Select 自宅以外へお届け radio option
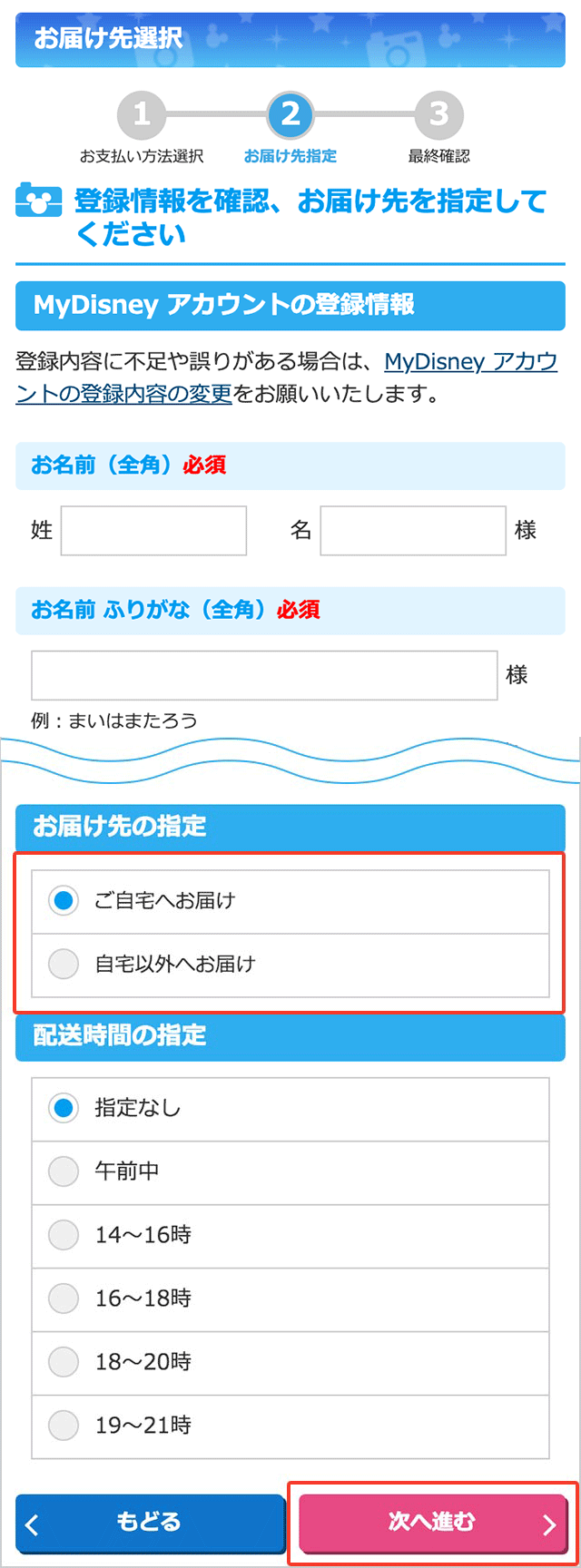This screenshot has height=1568, width=581. pyautogui.click(x=290, y=965)
